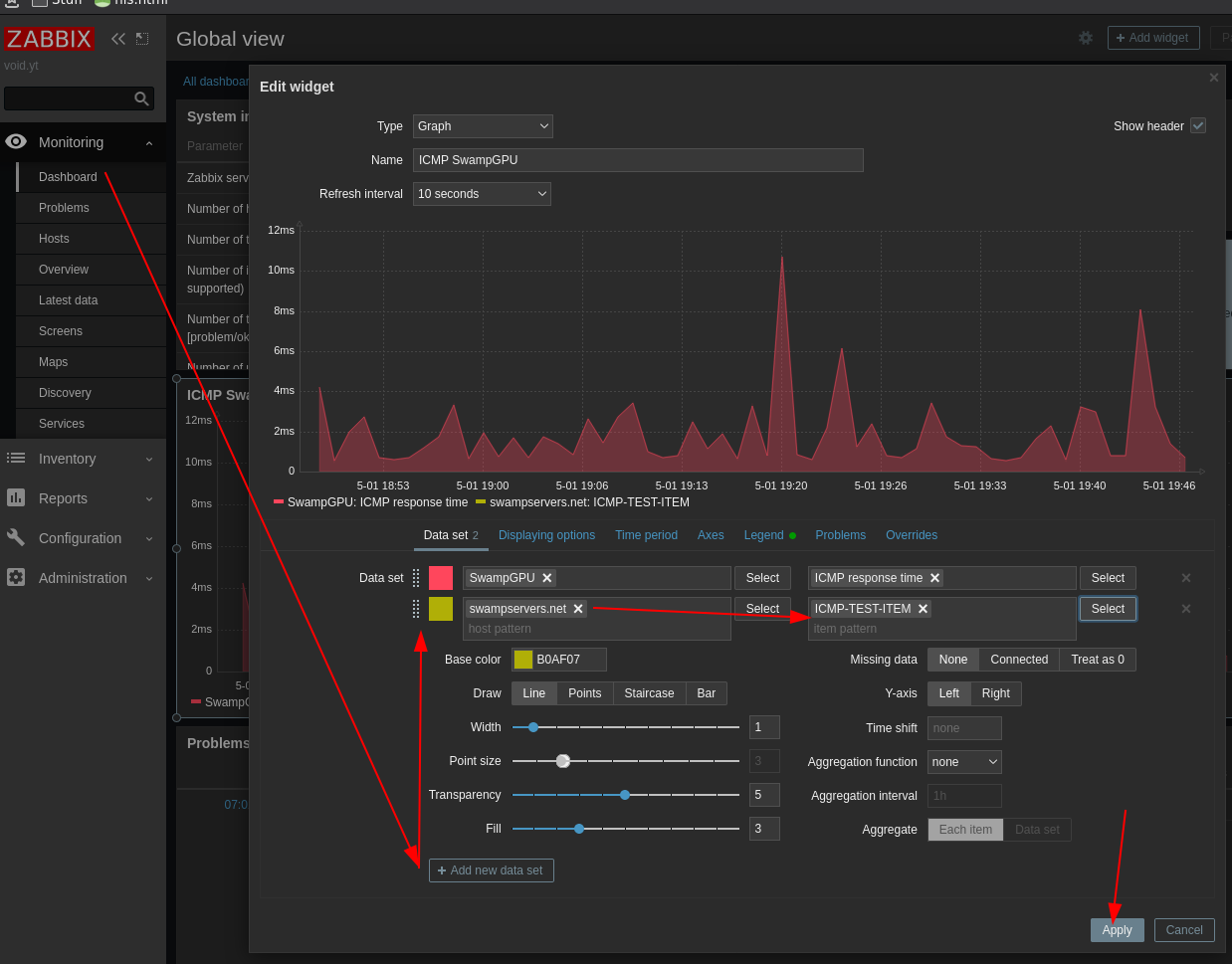The width and height of the screenshot is (1232, 964).
Task: Delete the swampservers.net data set row
Action: click(1186, 609)
